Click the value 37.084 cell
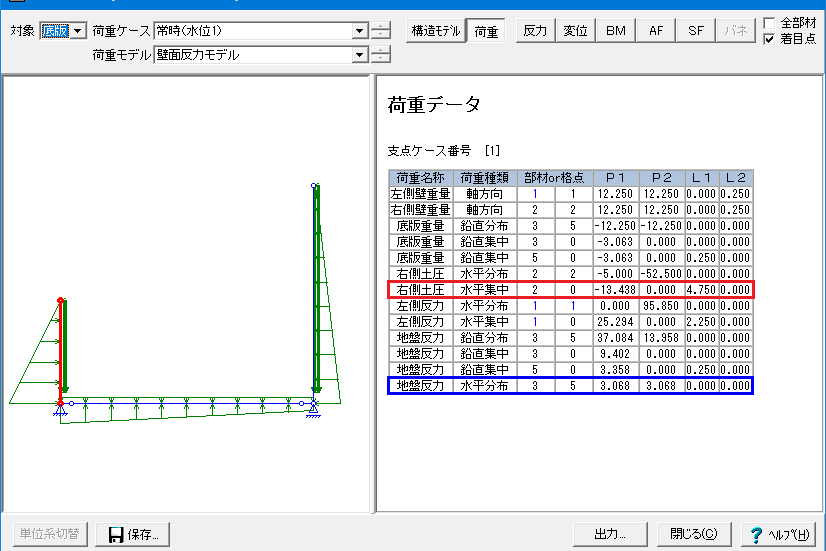The height and width of the screenshot is (551, 826). point(615,338)
